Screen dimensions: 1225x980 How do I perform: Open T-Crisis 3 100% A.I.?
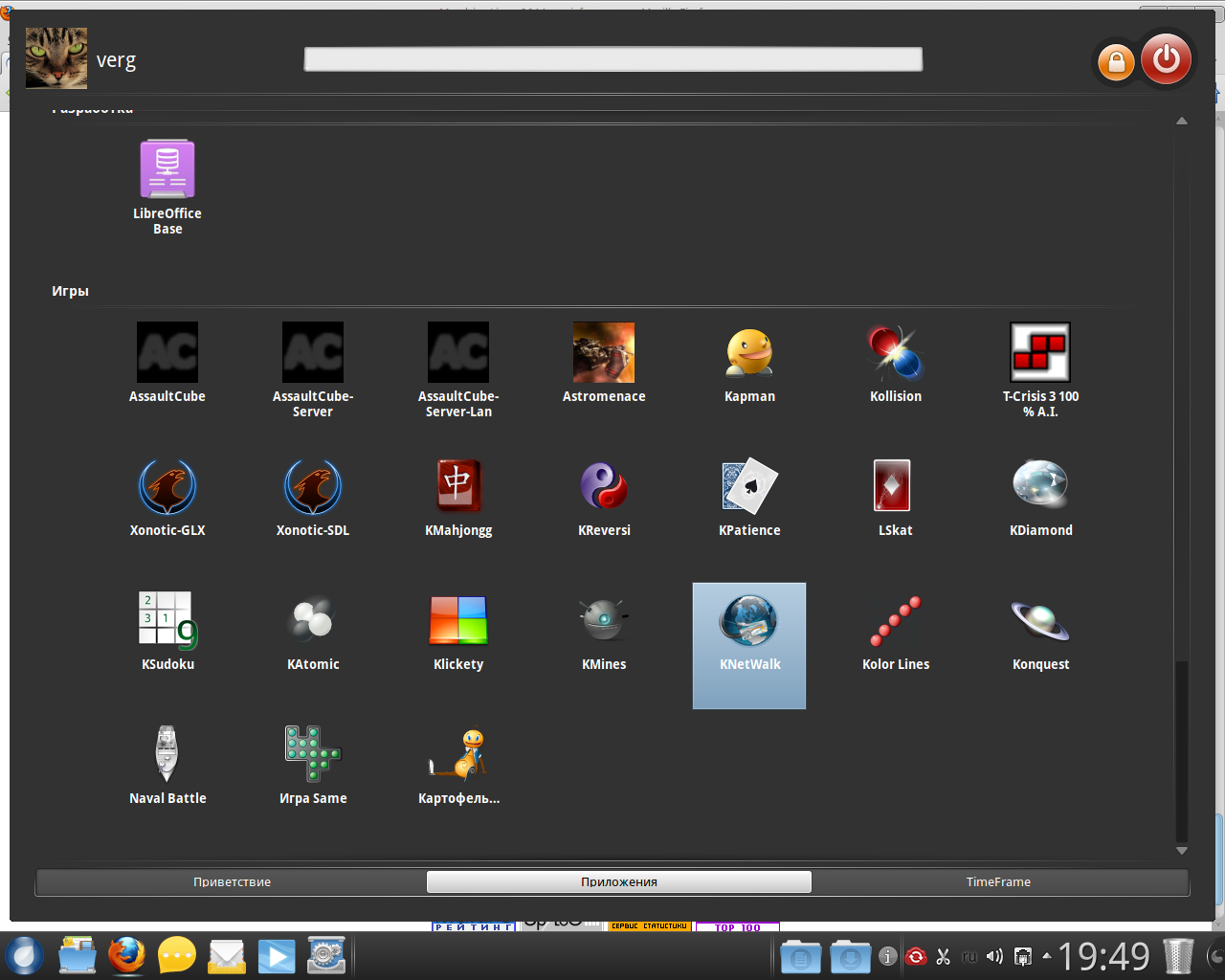[x=1040, y=370]
